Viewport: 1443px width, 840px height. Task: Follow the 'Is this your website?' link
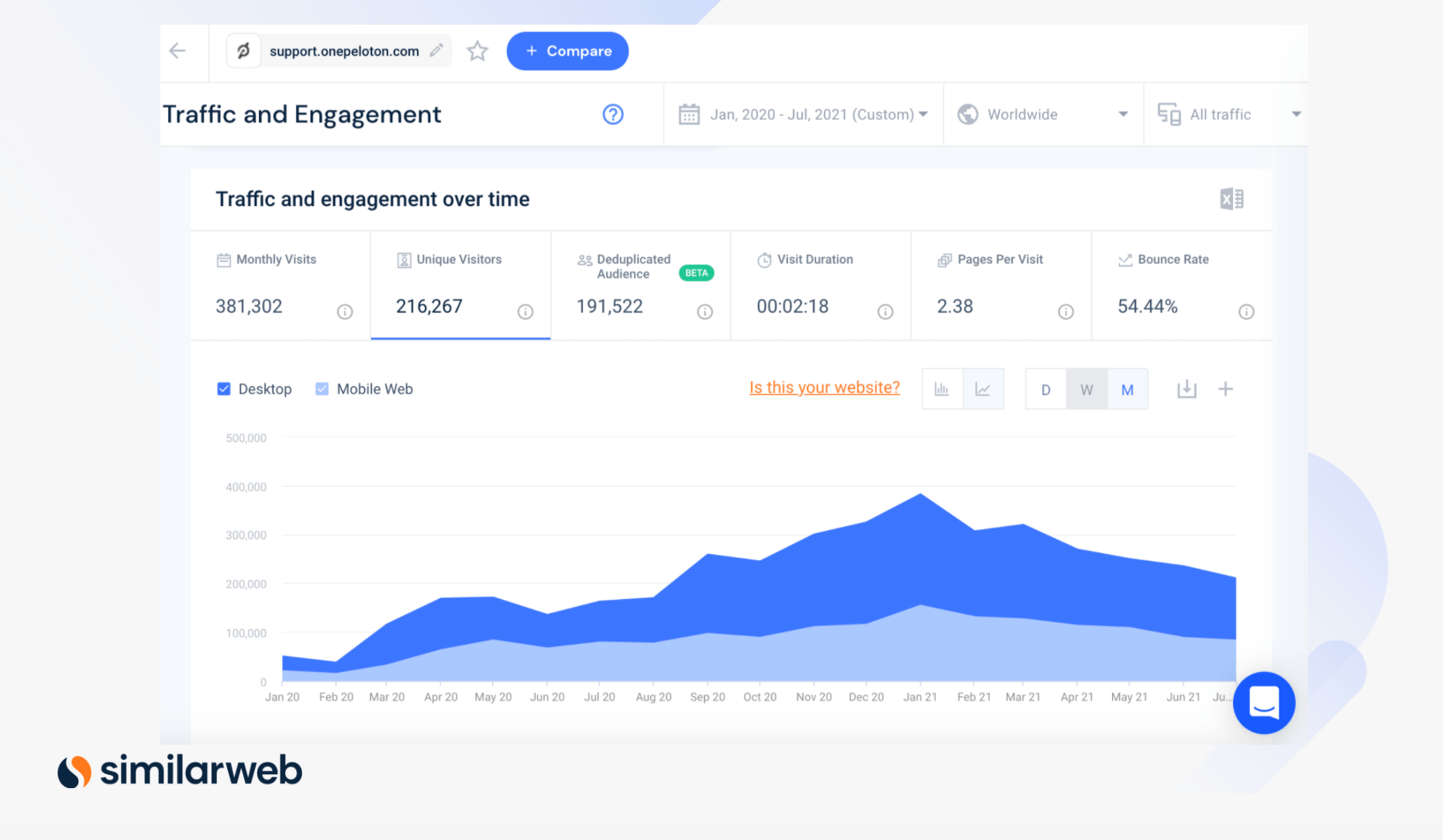click(825, 387)
